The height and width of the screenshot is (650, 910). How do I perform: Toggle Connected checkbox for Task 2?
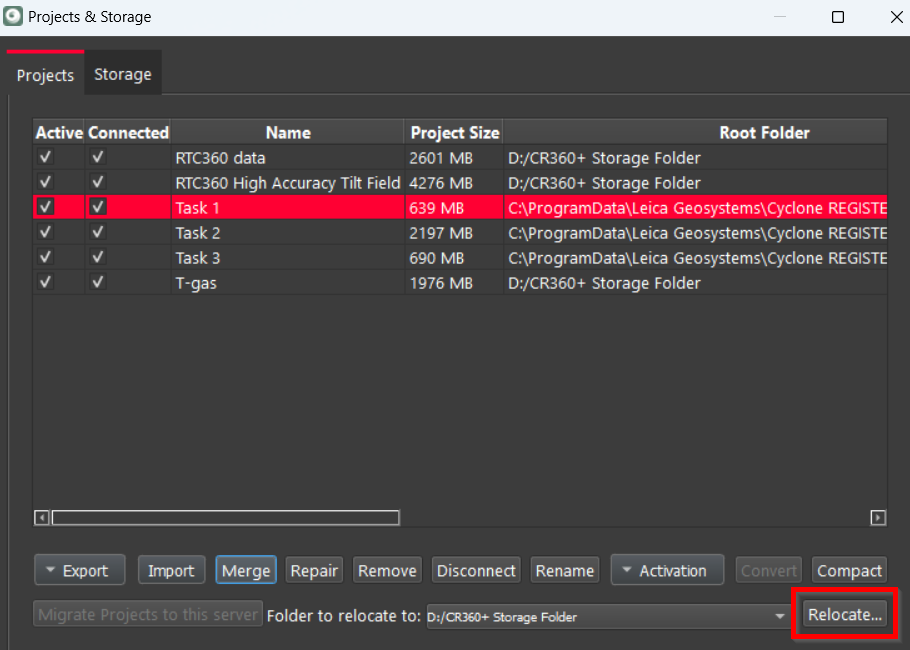(x=97, y=233)
